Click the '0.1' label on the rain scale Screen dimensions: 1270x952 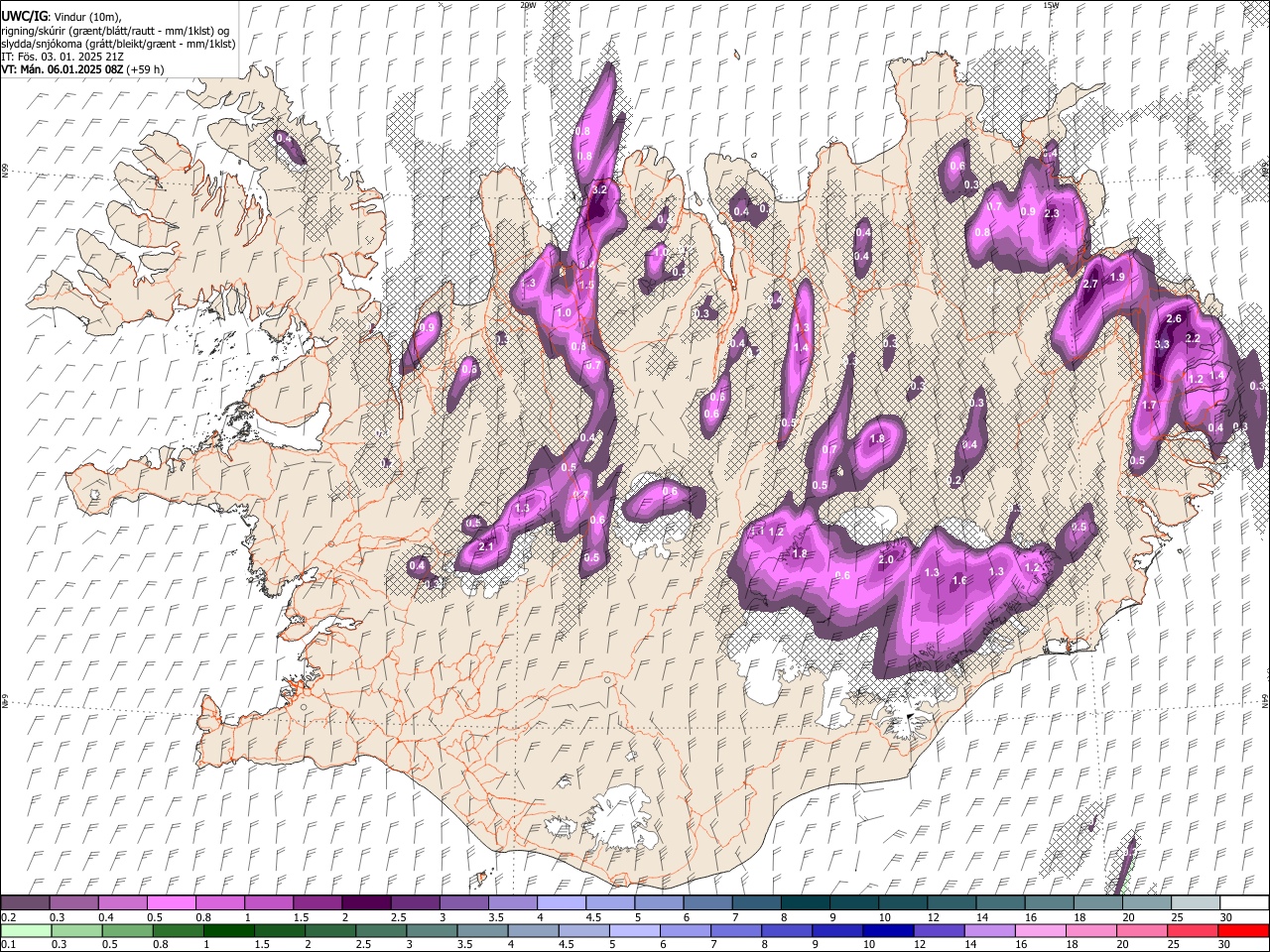tap(8, 944)
